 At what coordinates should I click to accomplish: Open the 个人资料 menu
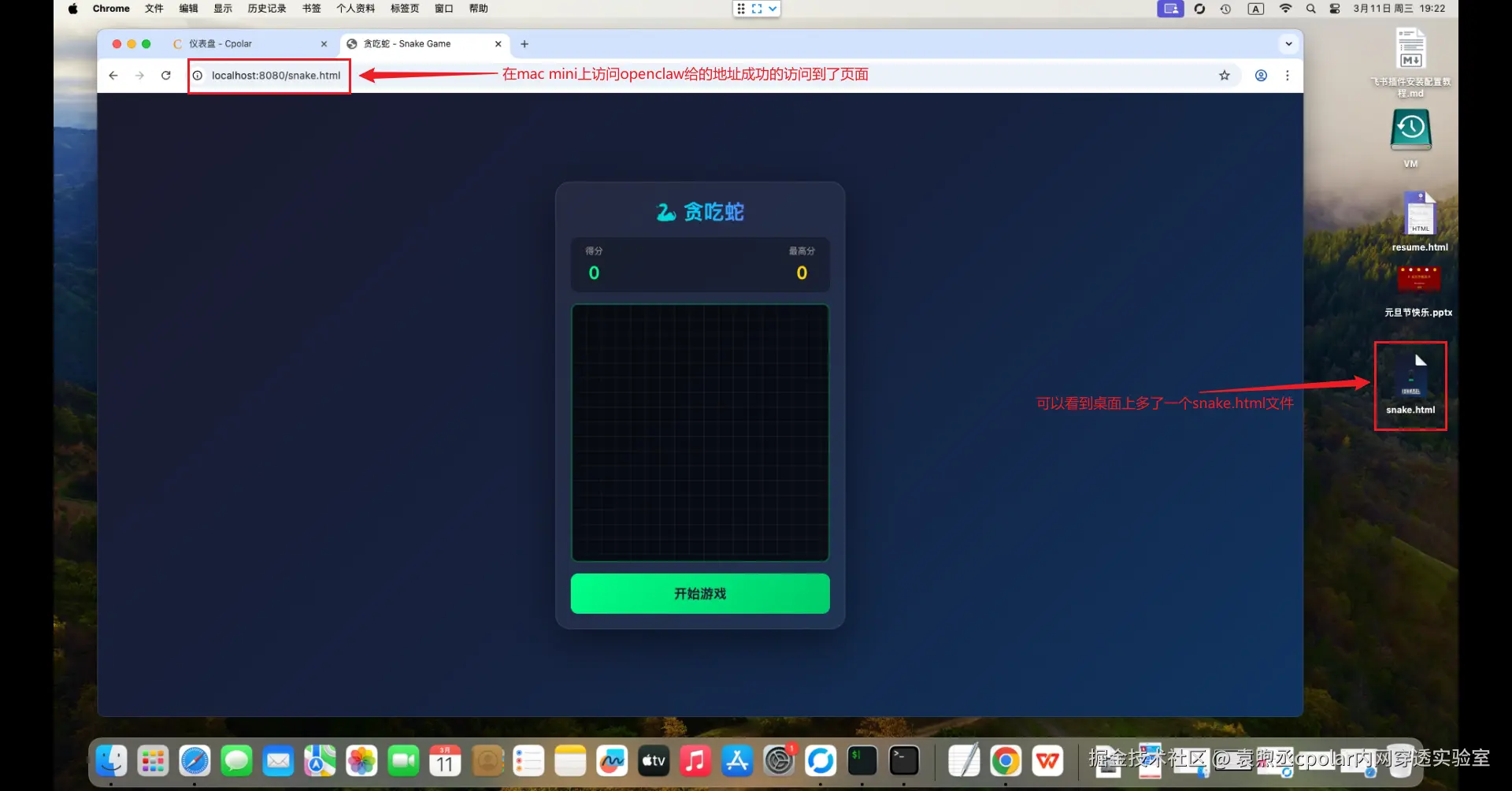[356, 9]
